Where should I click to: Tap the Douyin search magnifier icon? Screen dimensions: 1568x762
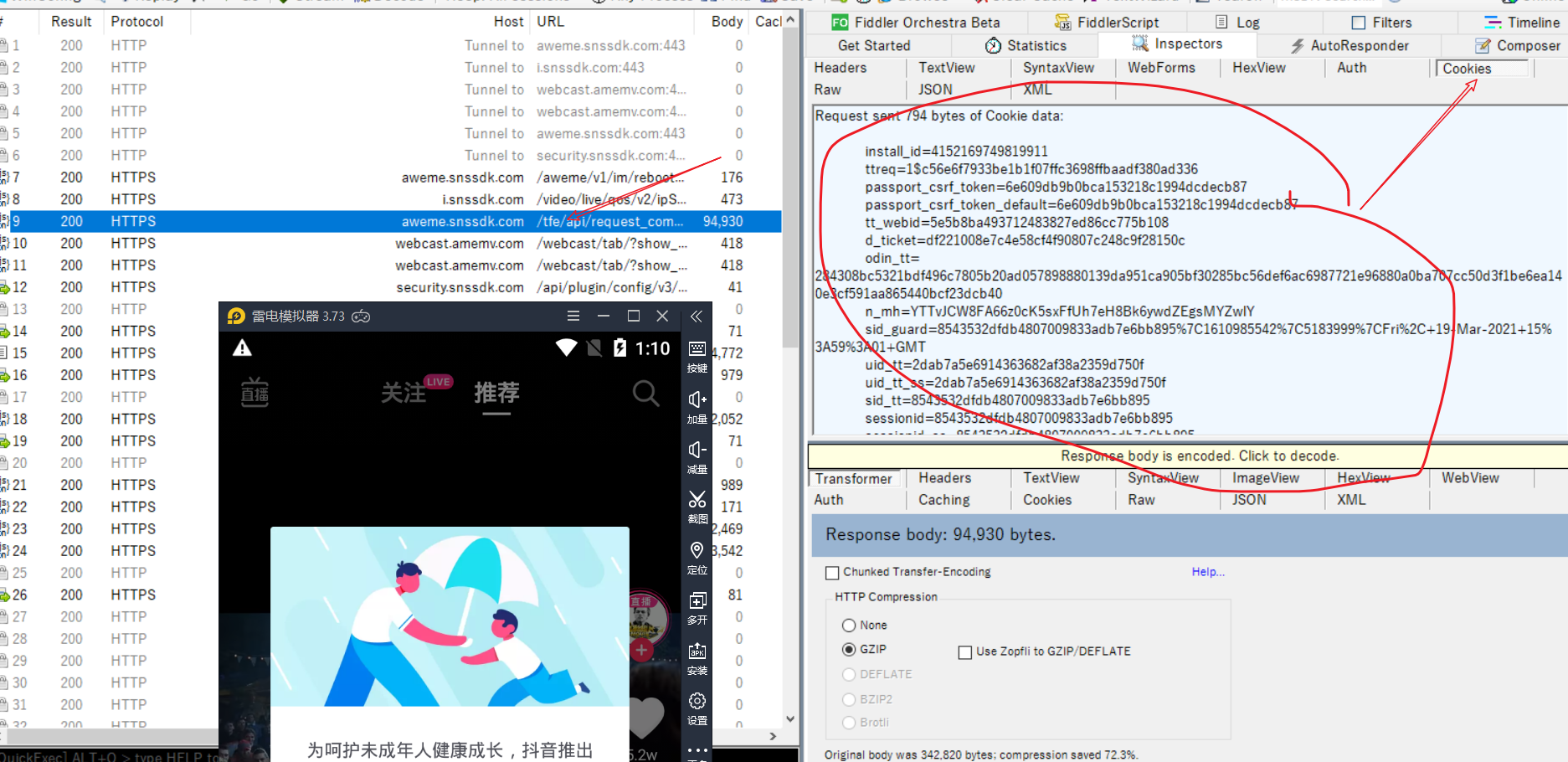645,393
